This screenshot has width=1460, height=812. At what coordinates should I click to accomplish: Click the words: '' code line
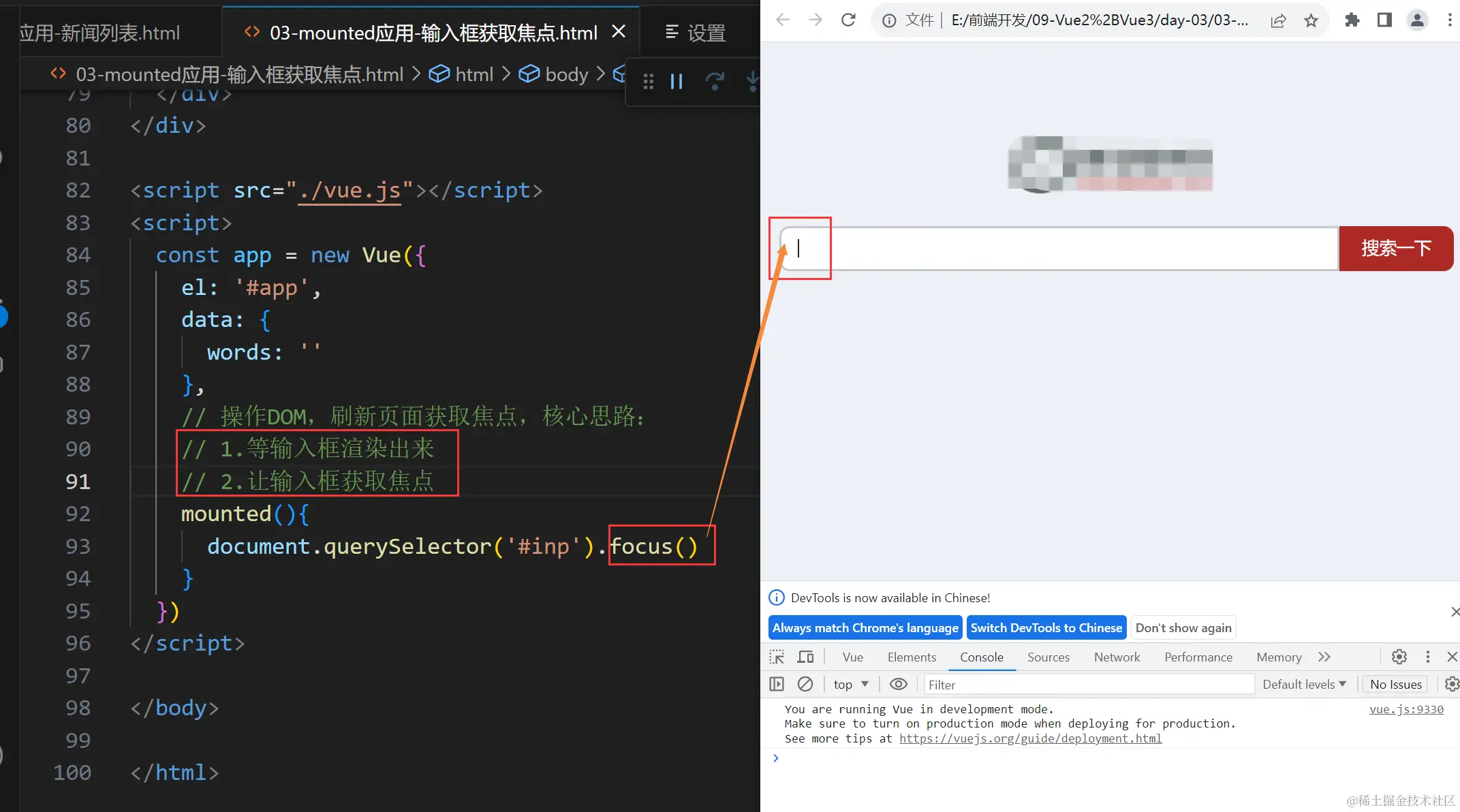[264, 352]
